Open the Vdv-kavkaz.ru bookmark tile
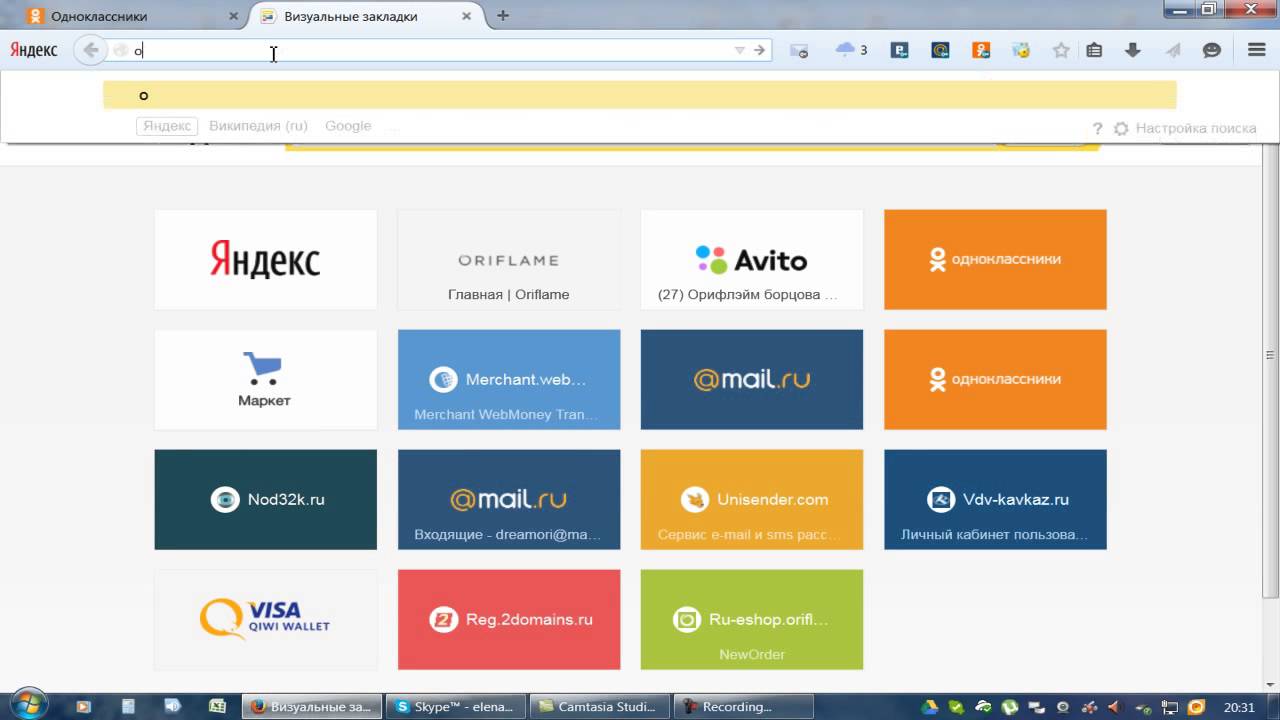The width and height of the screenshot is (1280, 720). click(995, 499)
